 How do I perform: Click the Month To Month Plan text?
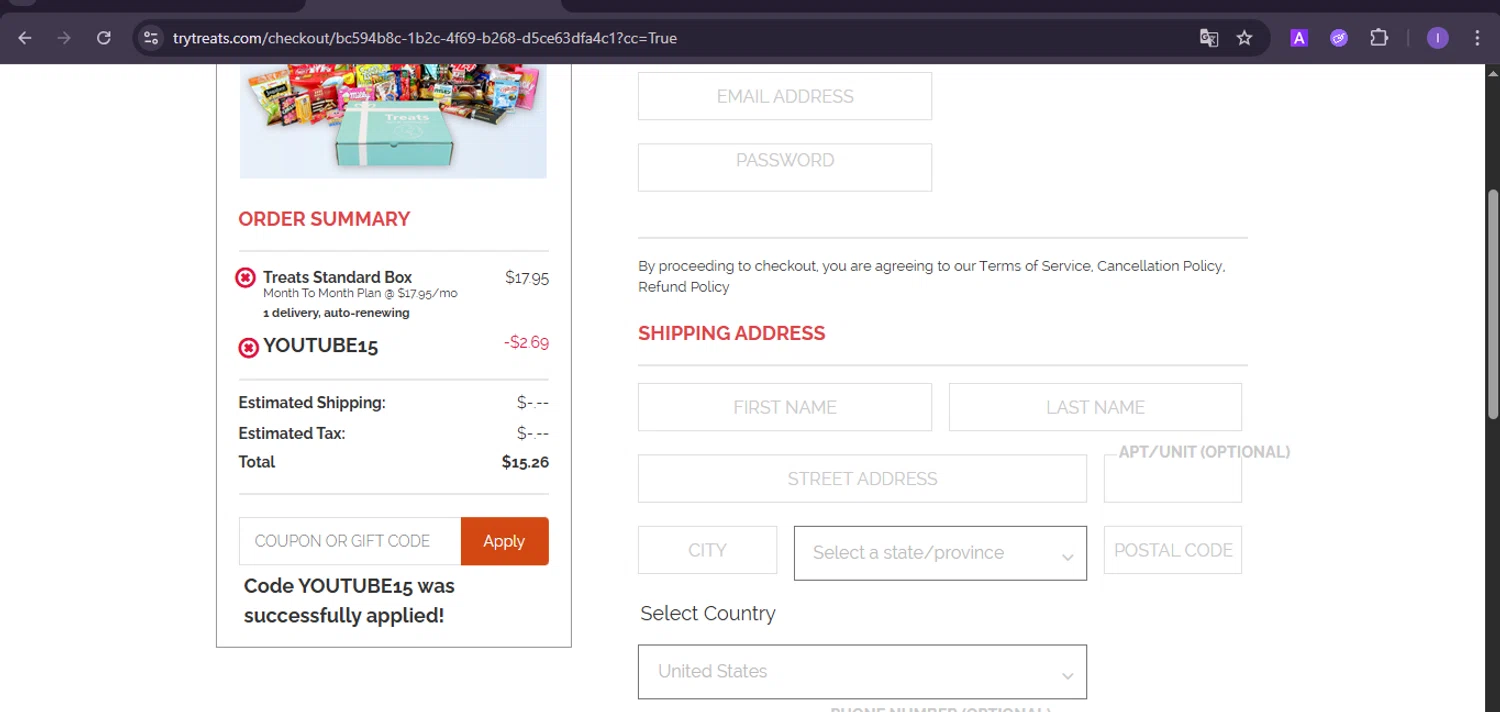[360, 294]
